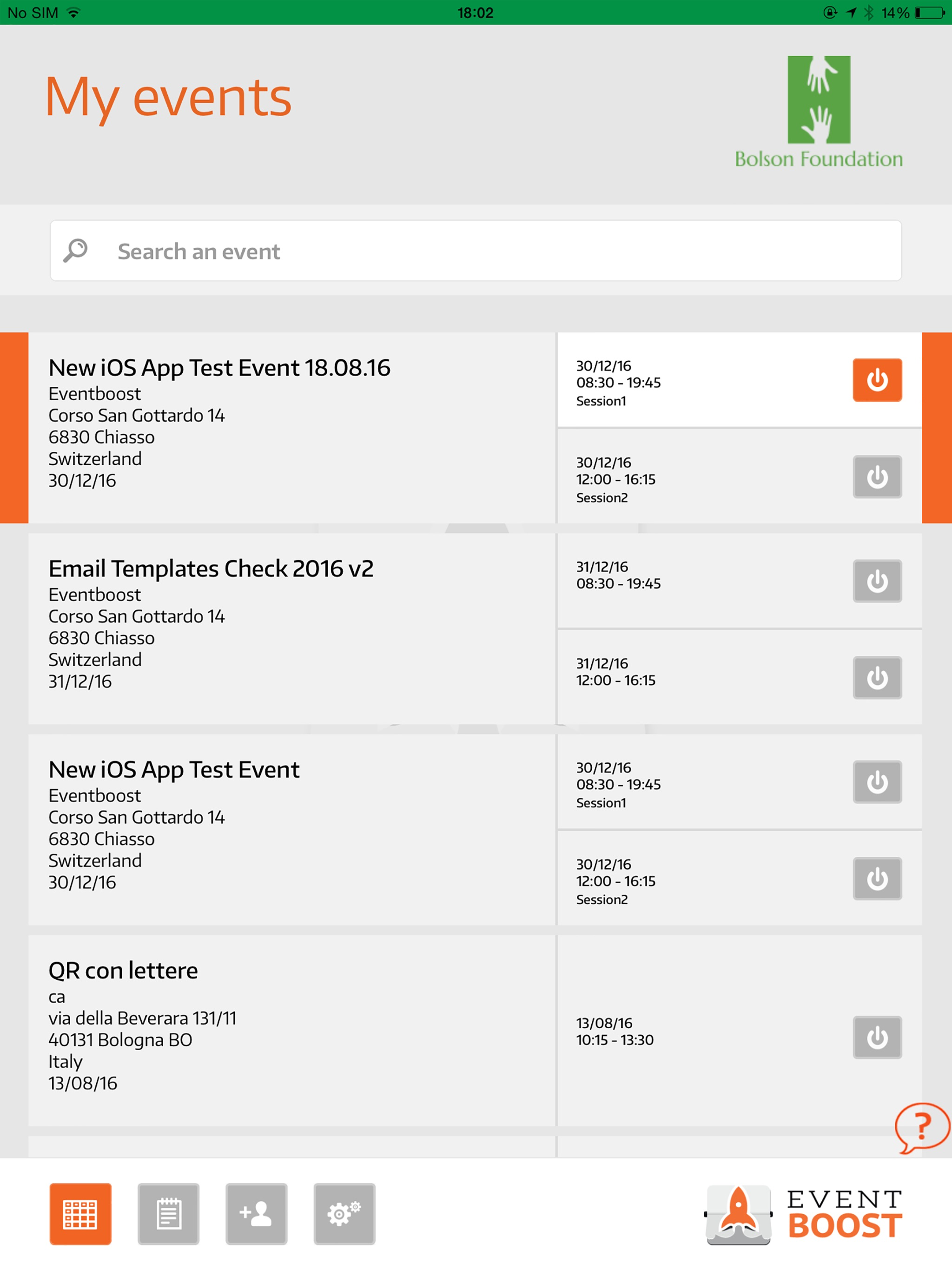The width and height of the screenshot is (952, 1270).
Task: Tap the Wi-Fi icon in status bar
Action: click(x=73, y=13)
